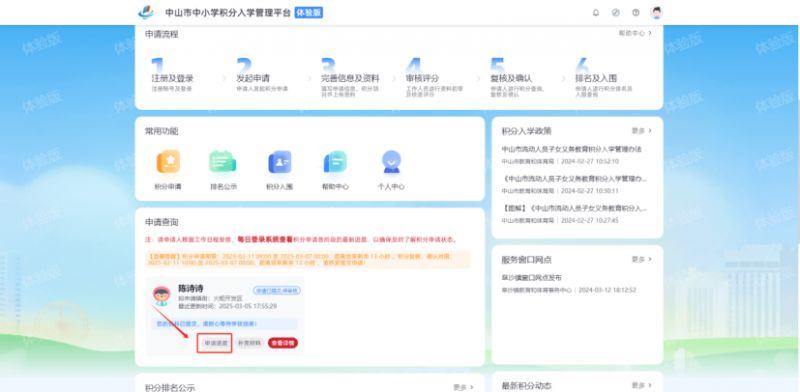The height and width of the screenshot is (392, 800).
Task: Expand 更多 in 最新积分动态 section
Action: (x=642, y=385)
